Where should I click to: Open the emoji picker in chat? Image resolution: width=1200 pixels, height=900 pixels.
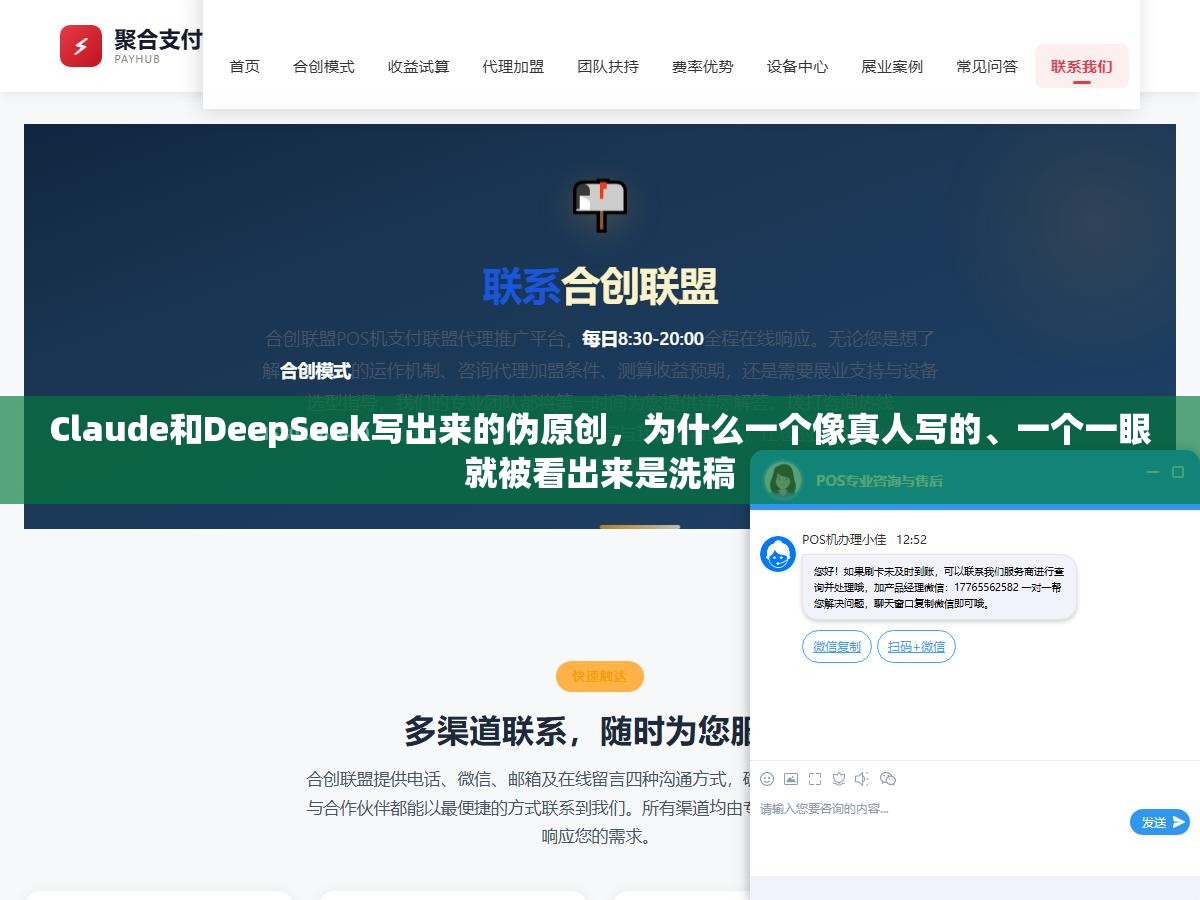[x=767, y=779]
